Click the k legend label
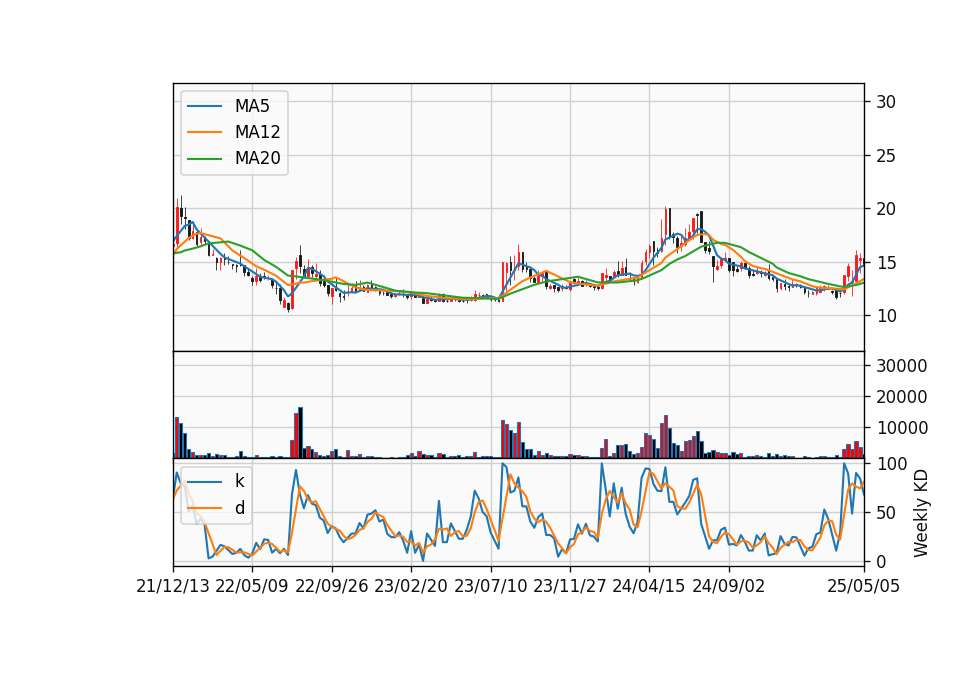 pyautogui.click(x=239, y=481)
